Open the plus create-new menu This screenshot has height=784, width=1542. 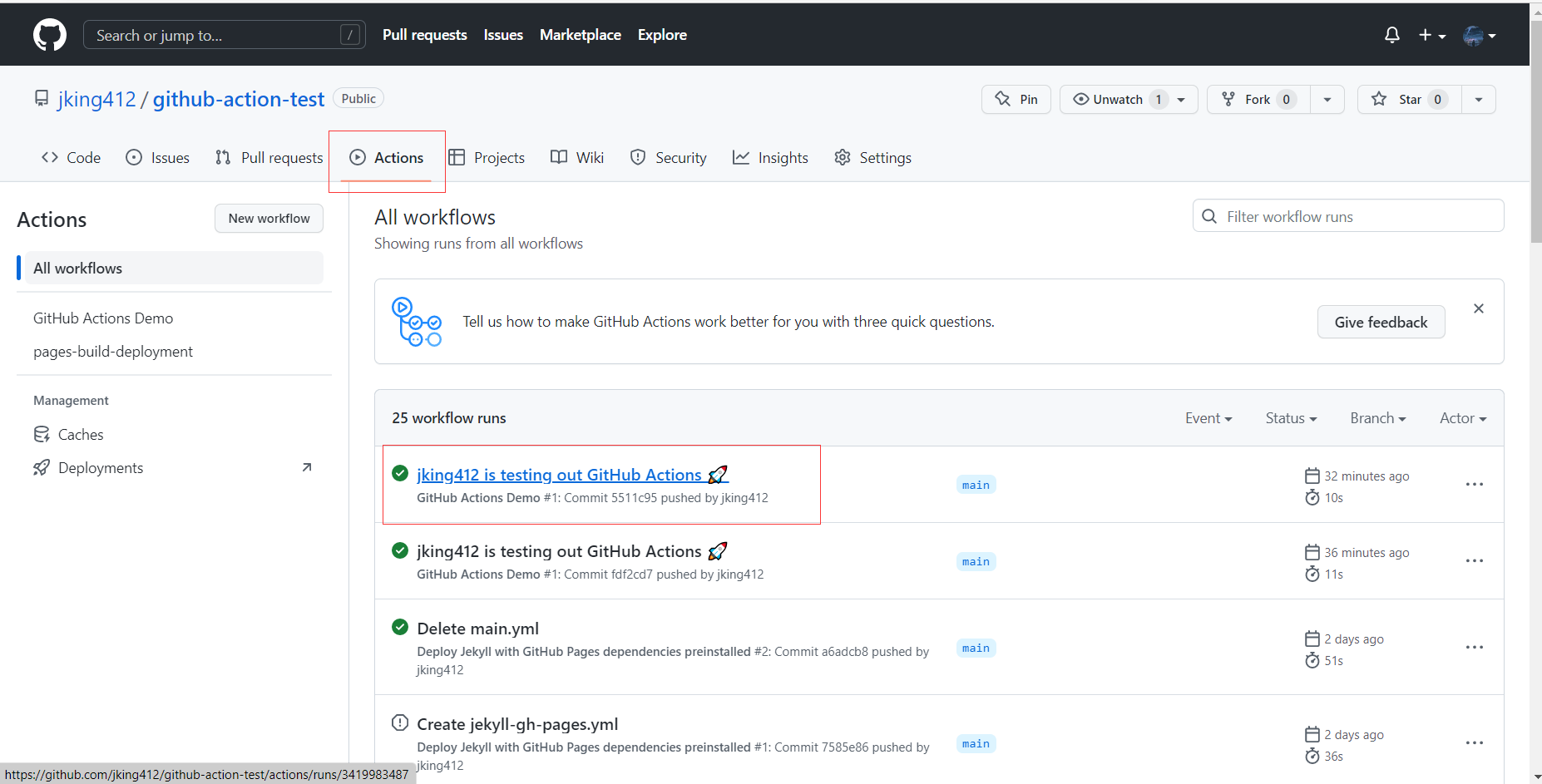(x=1432, y=35)
